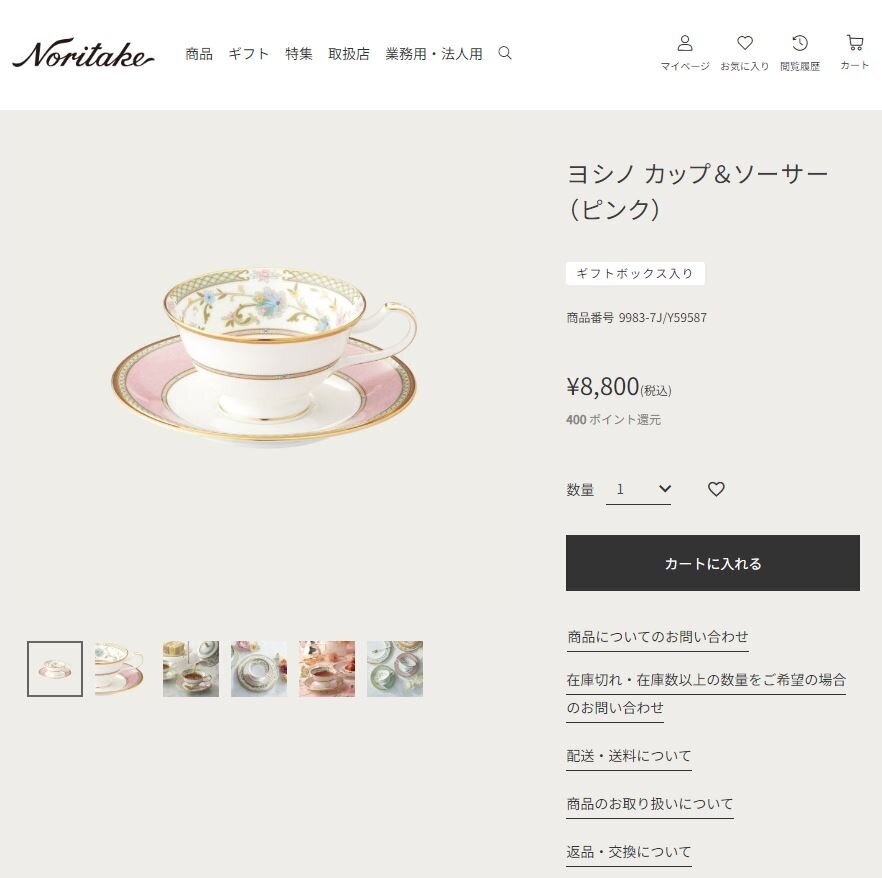The width and height of the screenshot is (882, 878).
Task: Open the 特集 menu
Action: coord(299,54)
